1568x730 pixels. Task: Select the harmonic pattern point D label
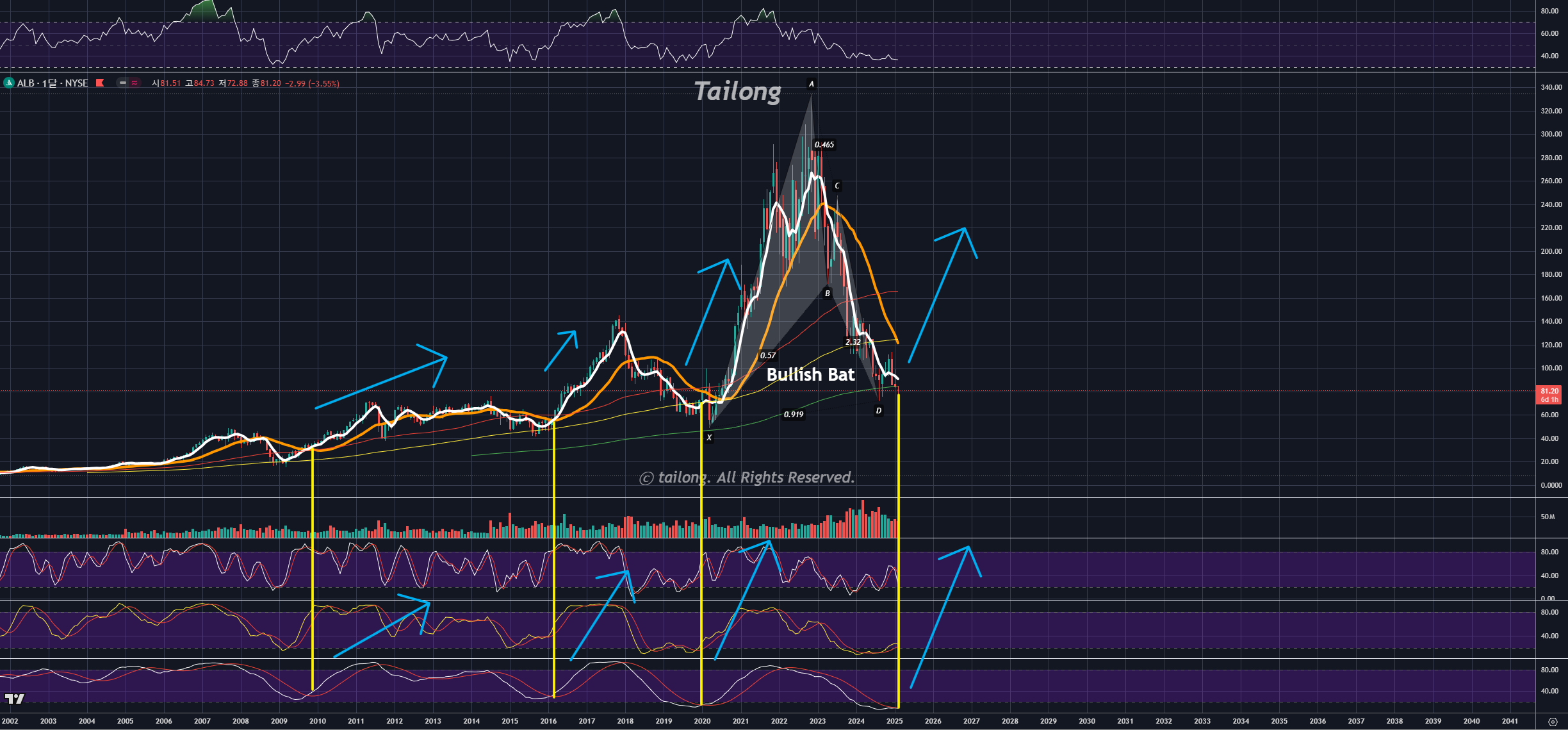tap(878, 411)
